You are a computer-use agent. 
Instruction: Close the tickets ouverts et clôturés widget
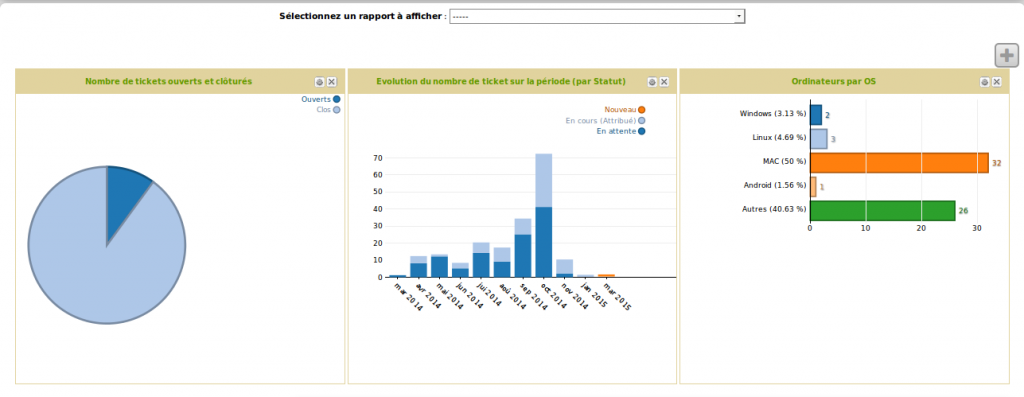[x=332, y=82]
